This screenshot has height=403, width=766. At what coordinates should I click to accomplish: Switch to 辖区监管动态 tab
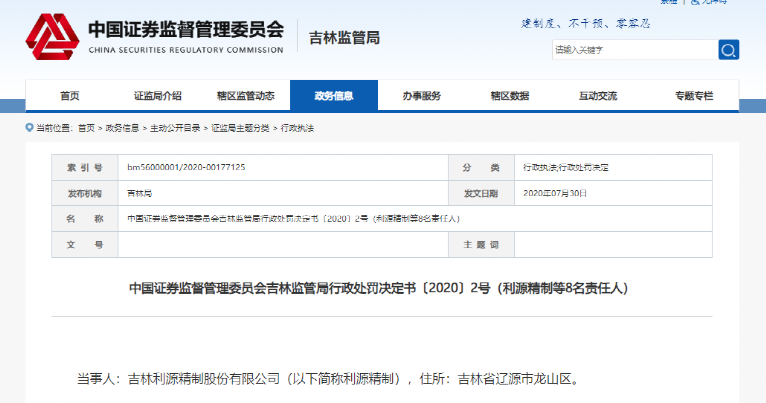point(245,96)
